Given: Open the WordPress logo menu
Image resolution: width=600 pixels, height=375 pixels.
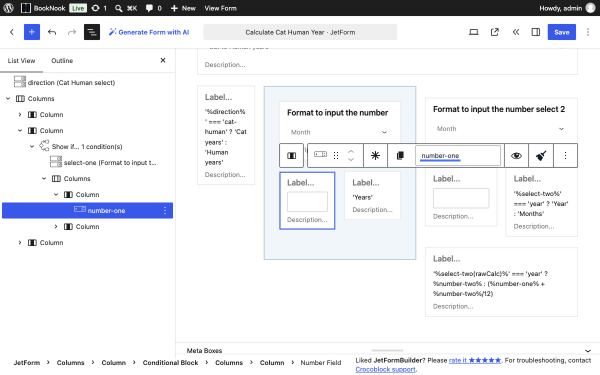Looking at the screenshot, I should (8, 8).
